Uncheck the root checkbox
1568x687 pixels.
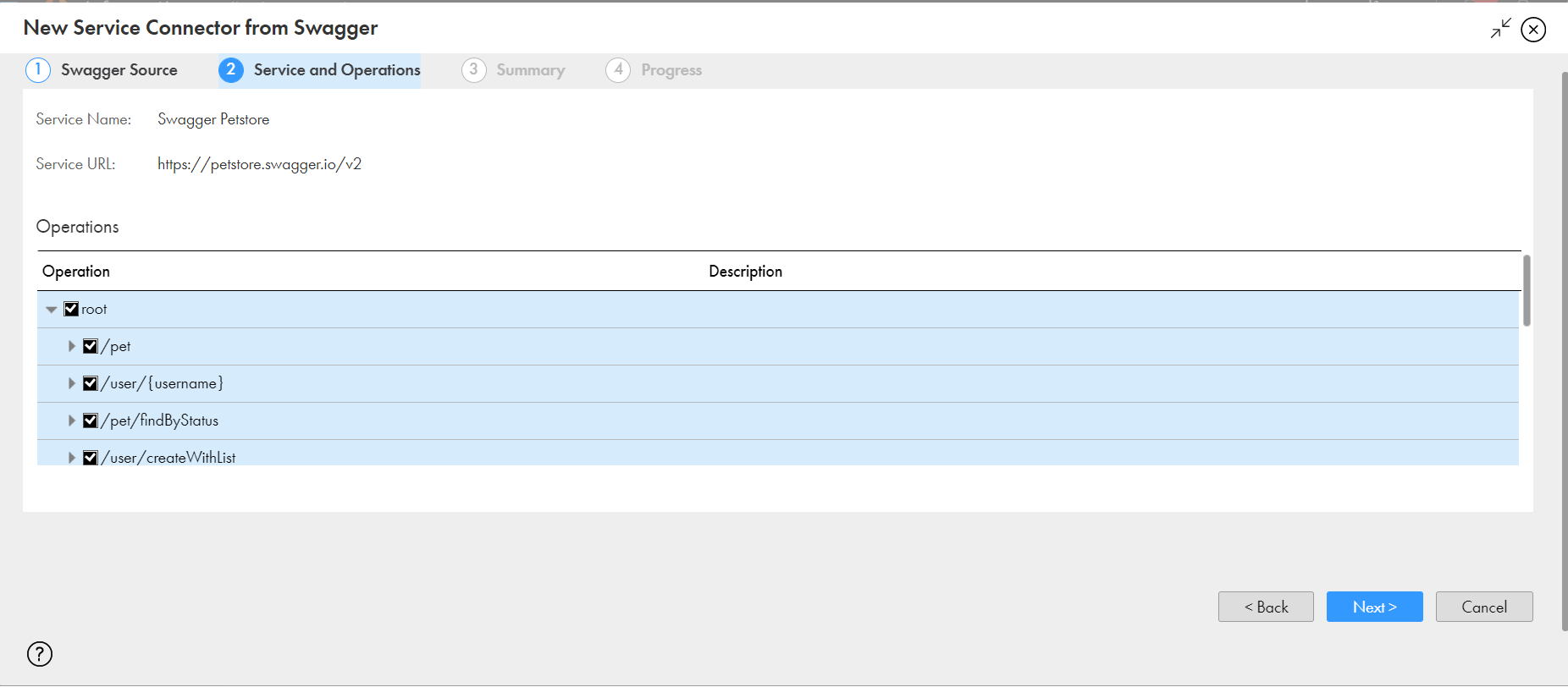coord(71,309)
